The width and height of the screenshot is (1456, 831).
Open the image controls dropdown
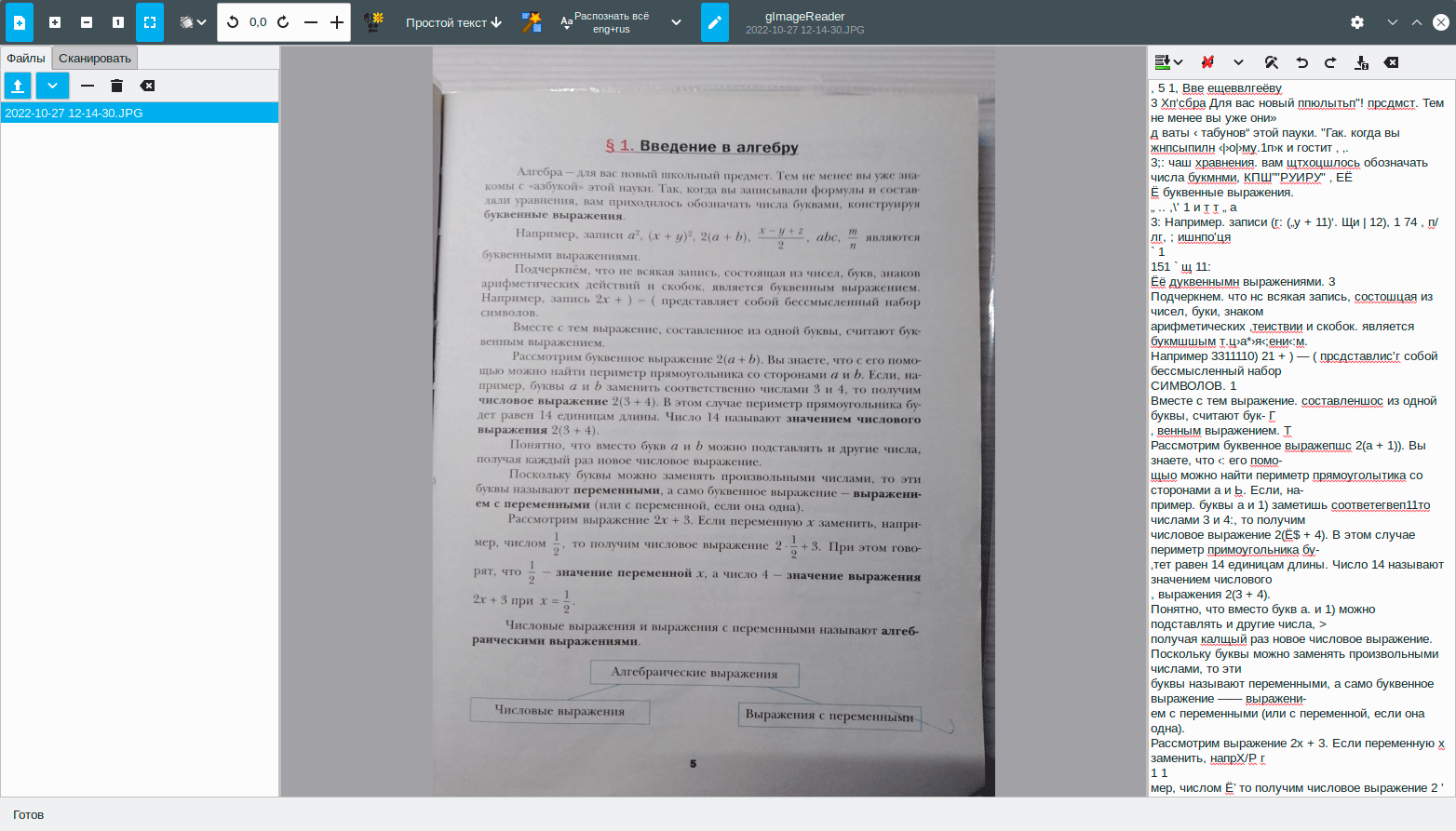pyautogui.click(x=193, y=22)
